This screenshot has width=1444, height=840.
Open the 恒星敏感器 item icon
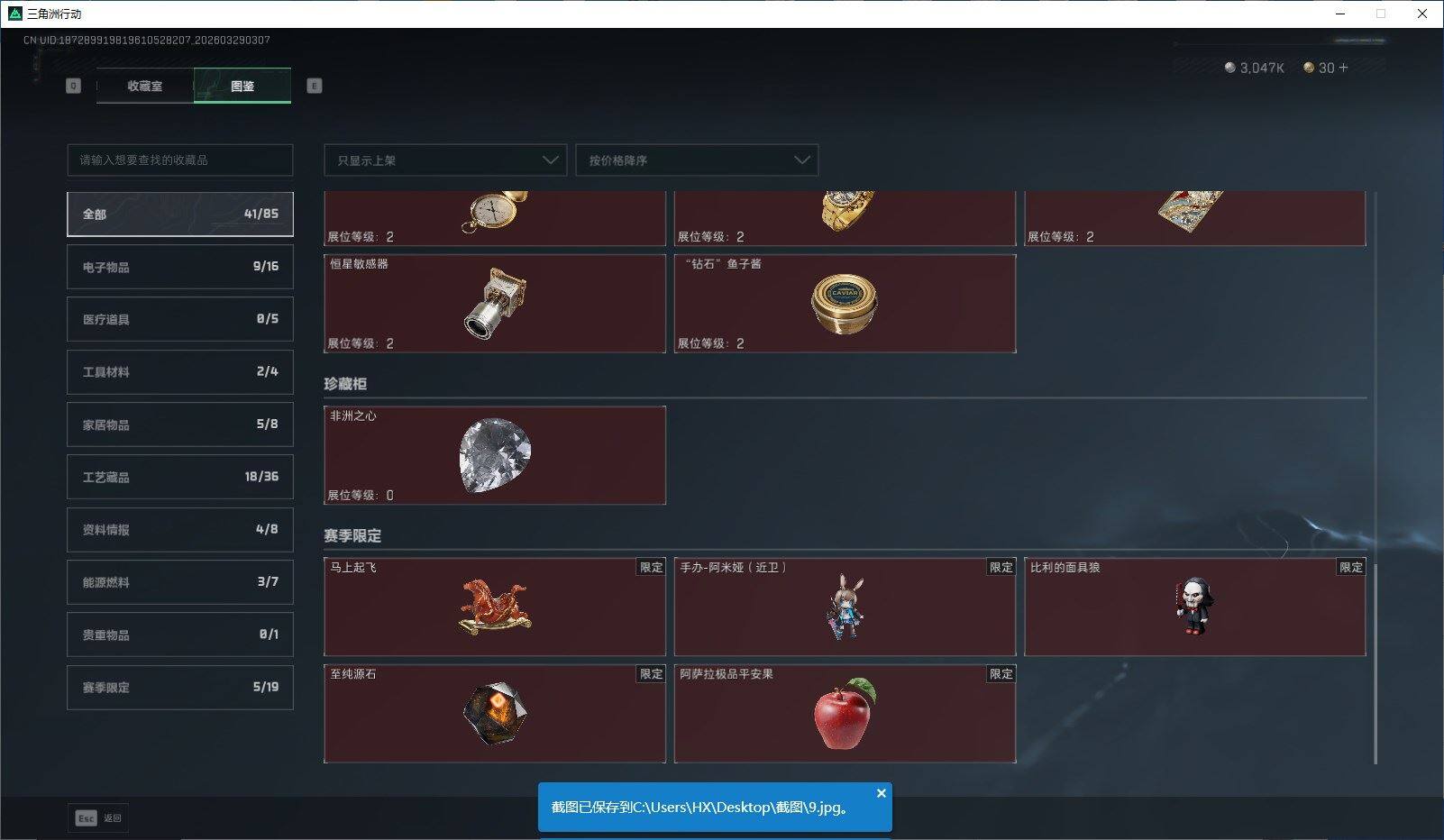(495, 303)
